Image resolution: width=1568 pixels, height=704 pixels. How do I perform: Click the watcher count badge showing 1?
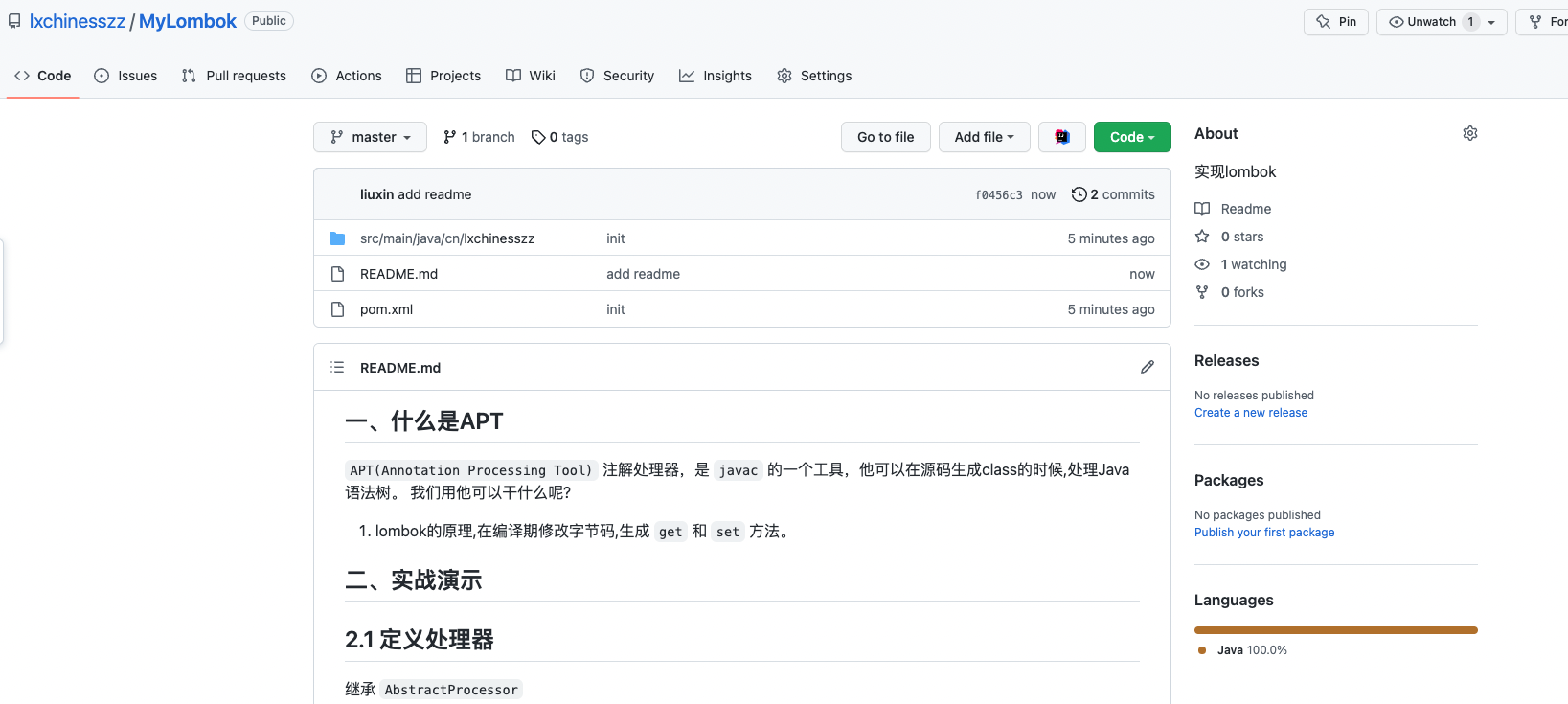click(x=1470, y=22)
